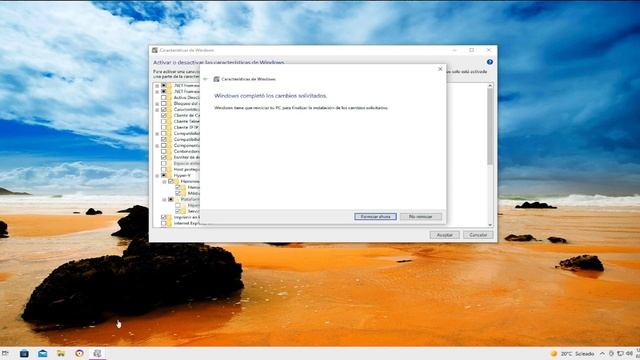
Task: Click the features list scroll-down arrow
Action: (x=490, y=225)
